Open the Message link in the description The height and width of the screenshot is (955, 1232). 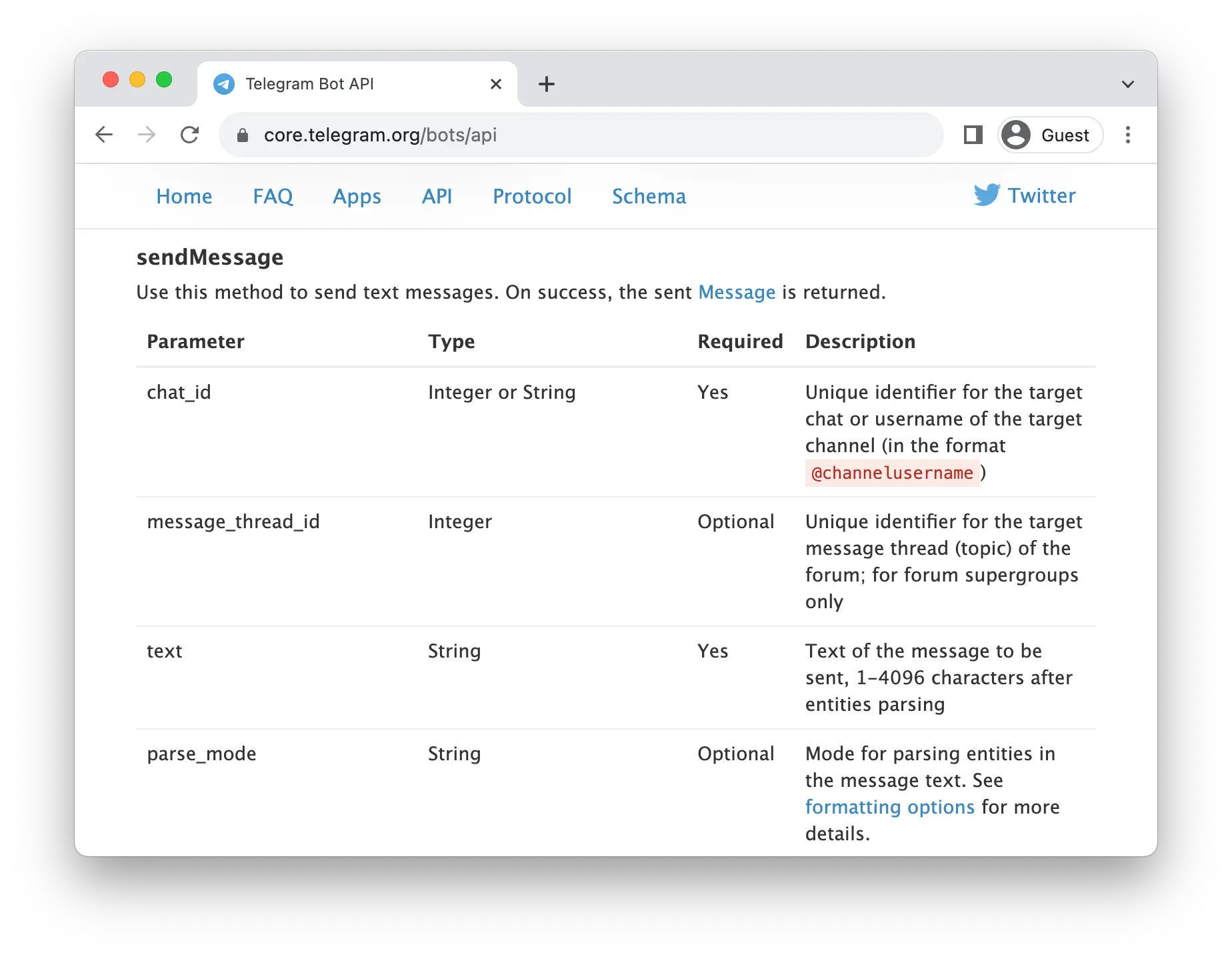click(737, 292)
